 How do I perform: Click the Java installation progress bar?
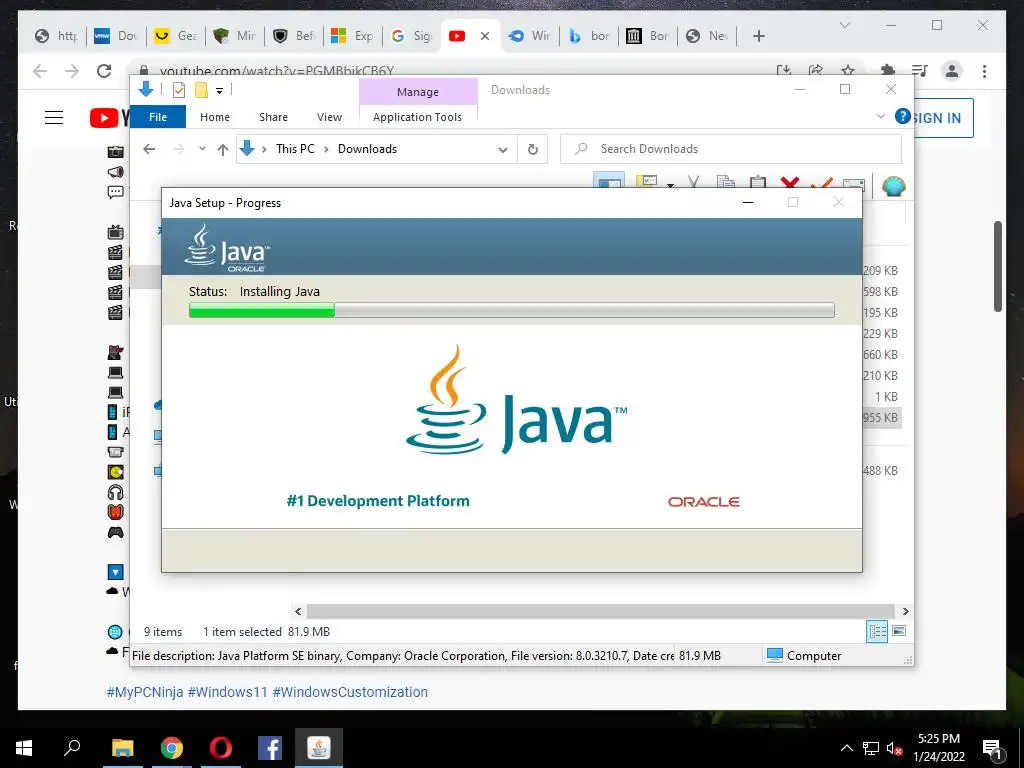pyautogui.click(x=511, y=310)
